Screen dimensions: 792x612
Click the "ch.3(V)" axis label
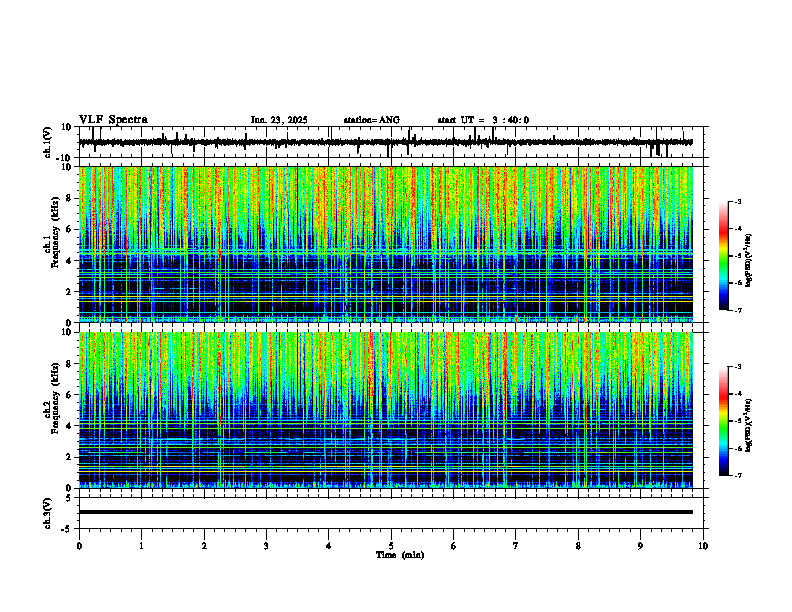click(47, 513)
